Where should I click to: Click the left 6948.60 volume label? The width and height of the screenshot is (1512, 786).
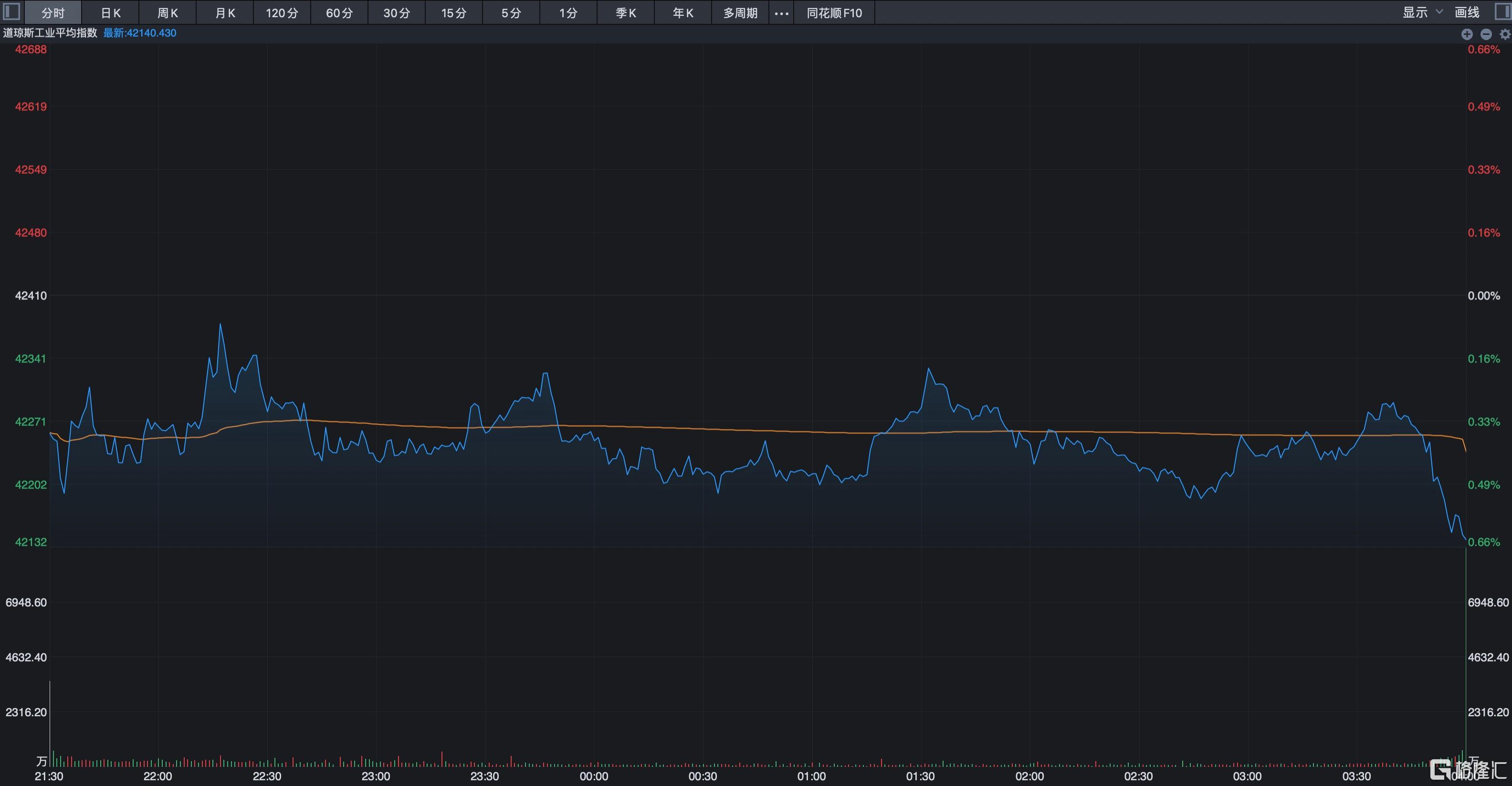point(26,602)
